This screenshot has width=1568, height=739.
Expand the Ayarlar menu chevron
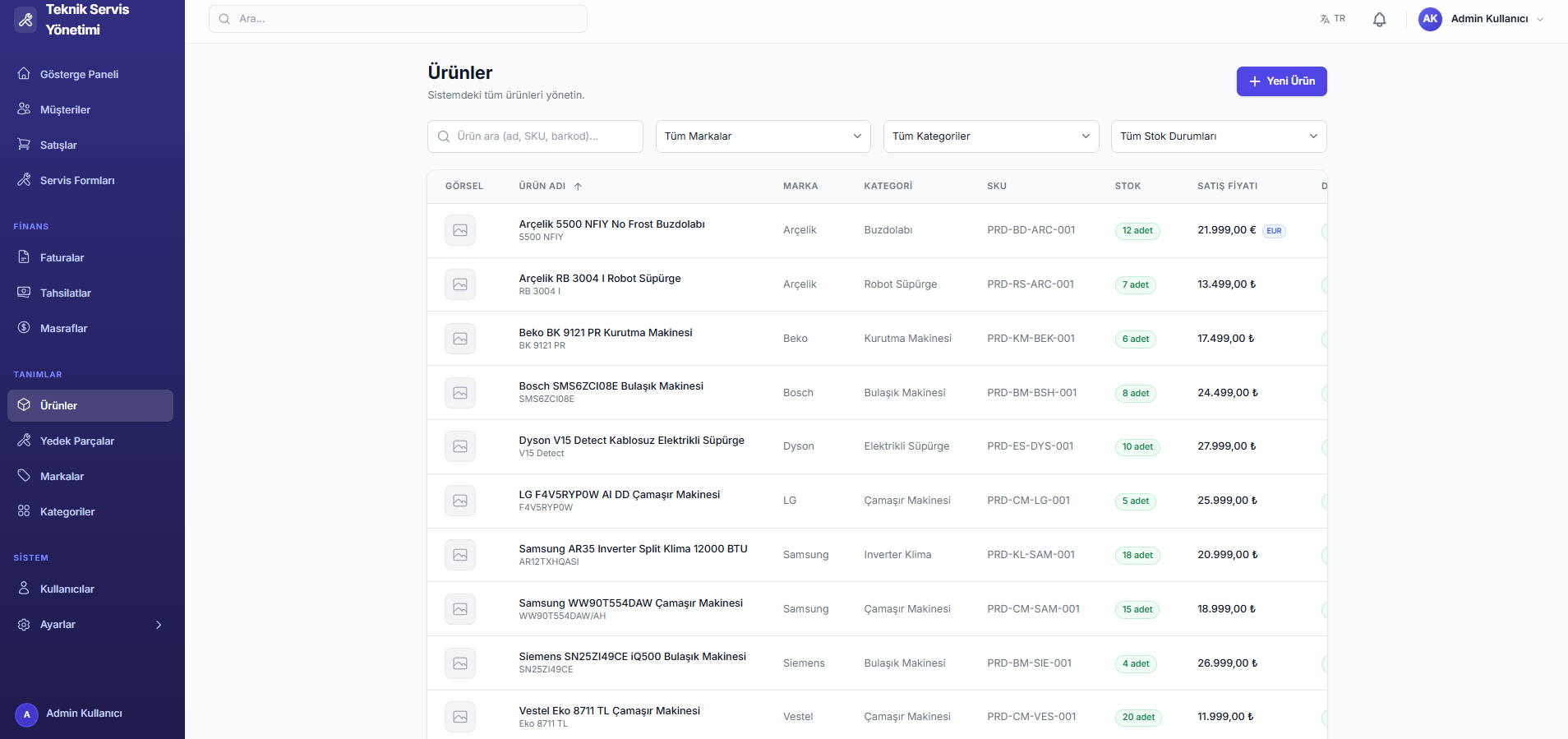(159, 625)
